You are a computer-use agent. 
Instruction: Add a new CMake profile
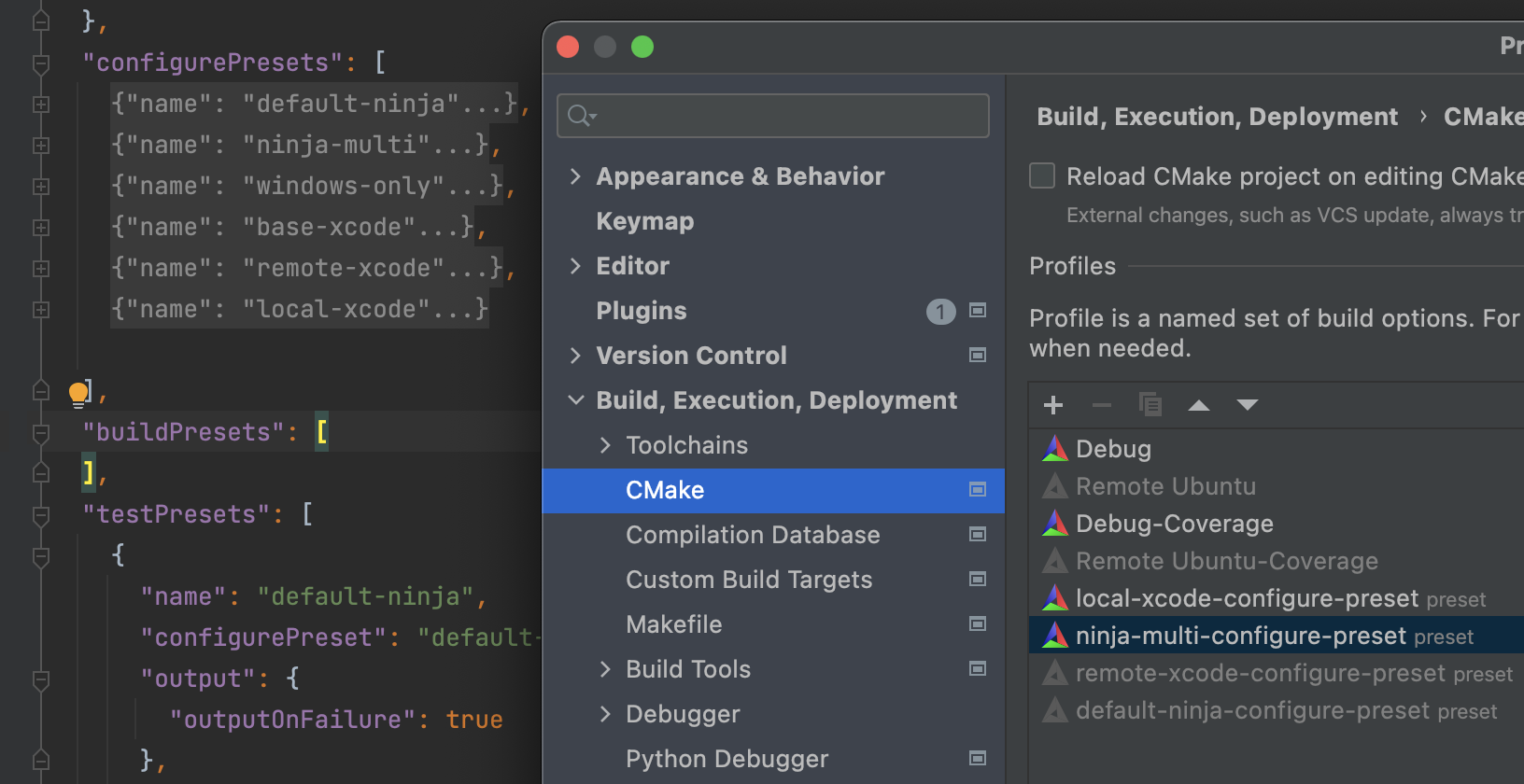click(x=1053, y=405)
